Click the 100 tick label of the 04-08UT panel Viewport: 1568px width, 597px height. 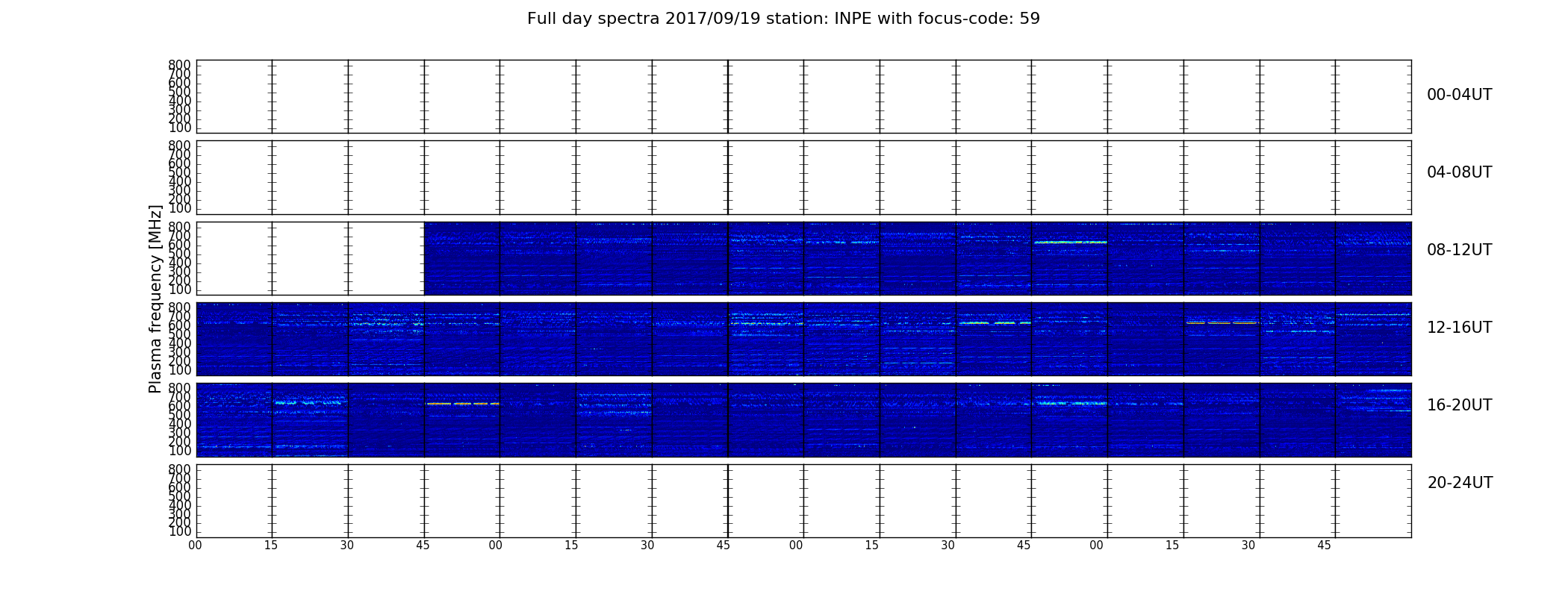180,208
